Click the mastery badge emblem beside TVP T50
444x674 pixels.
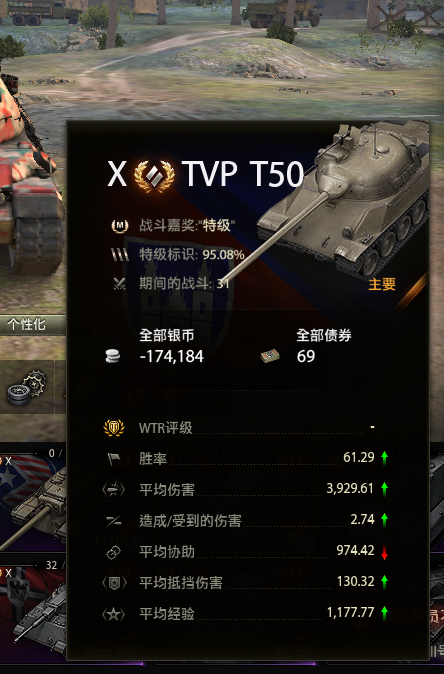click(x=154, y=175)
